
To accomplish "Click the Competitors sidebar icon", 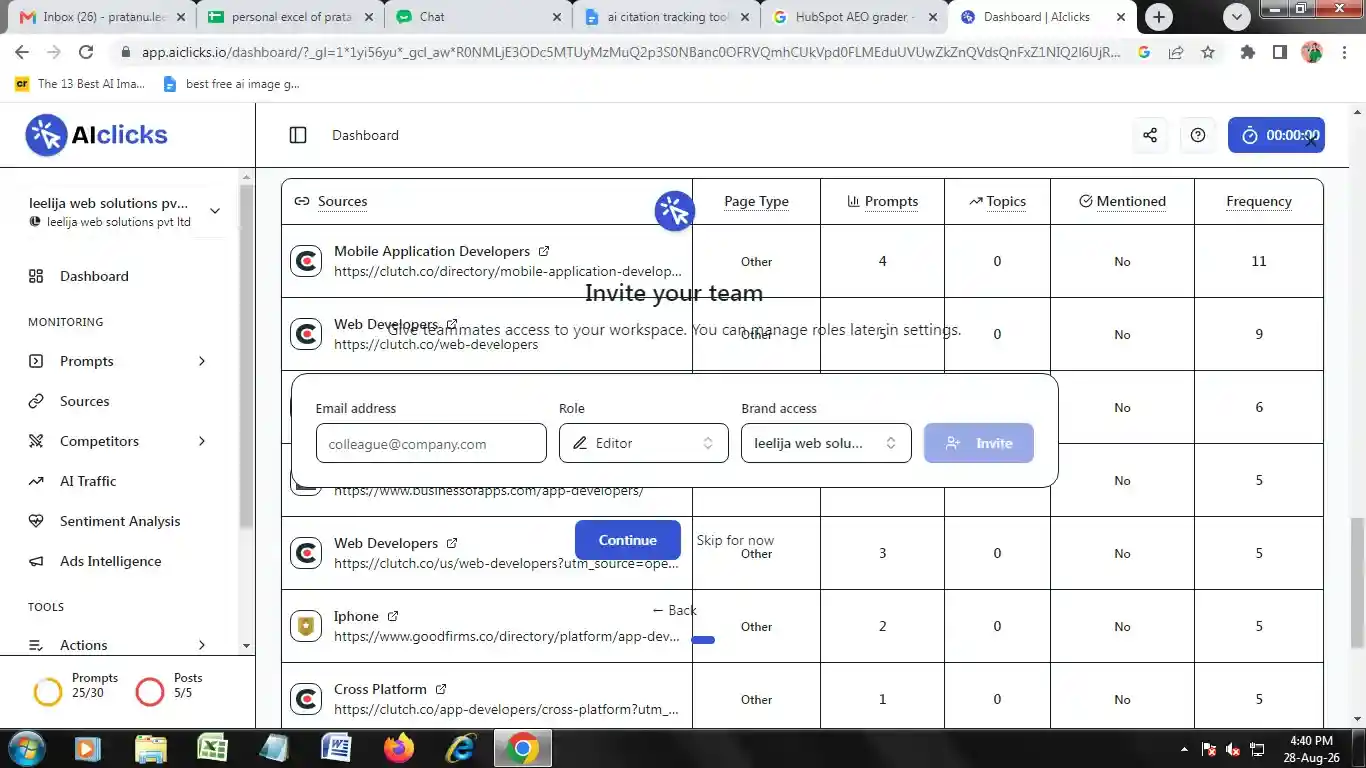I will pos(36,441).
